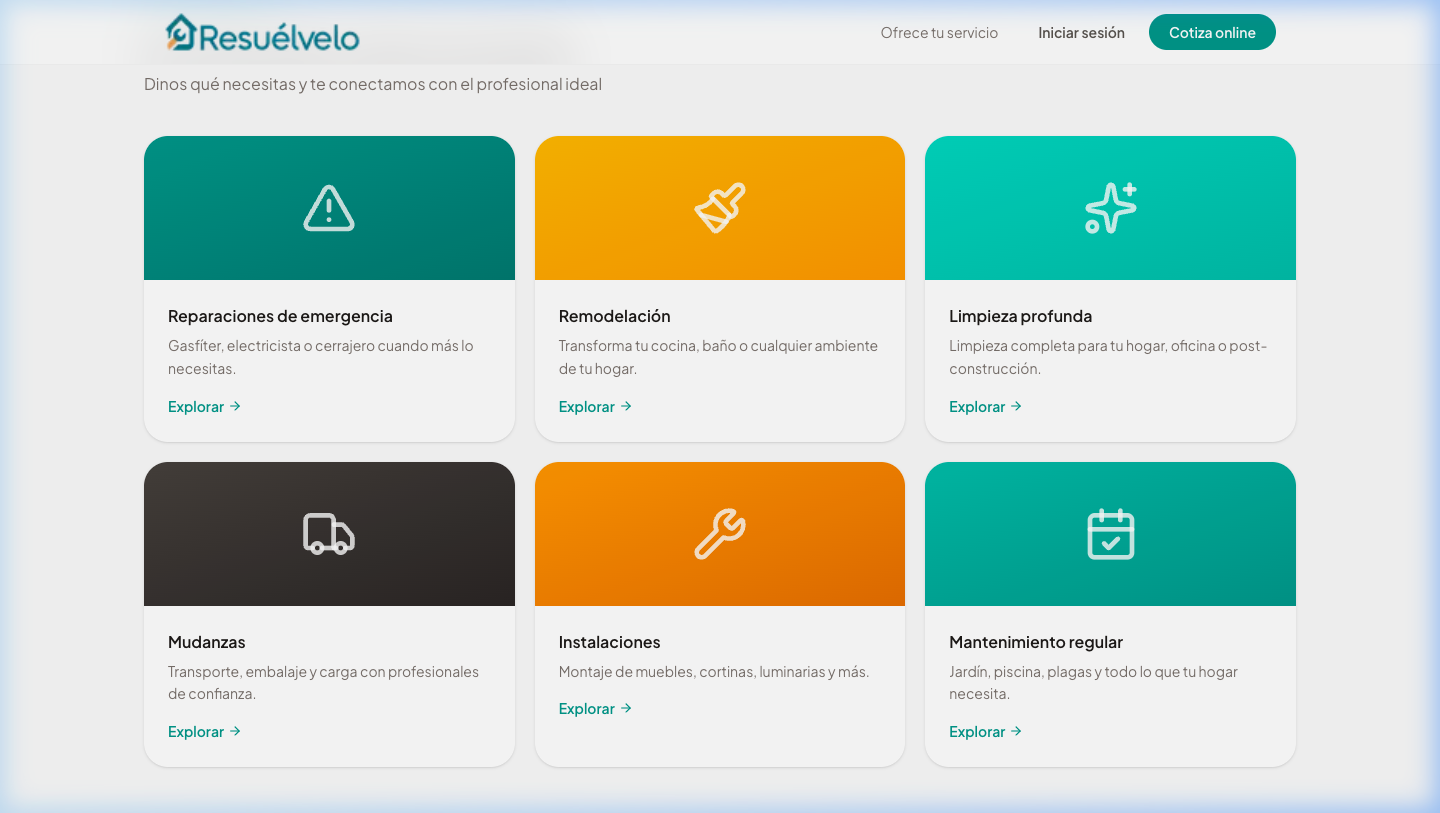Click the moving truck icon on Mudanzas

329,533
